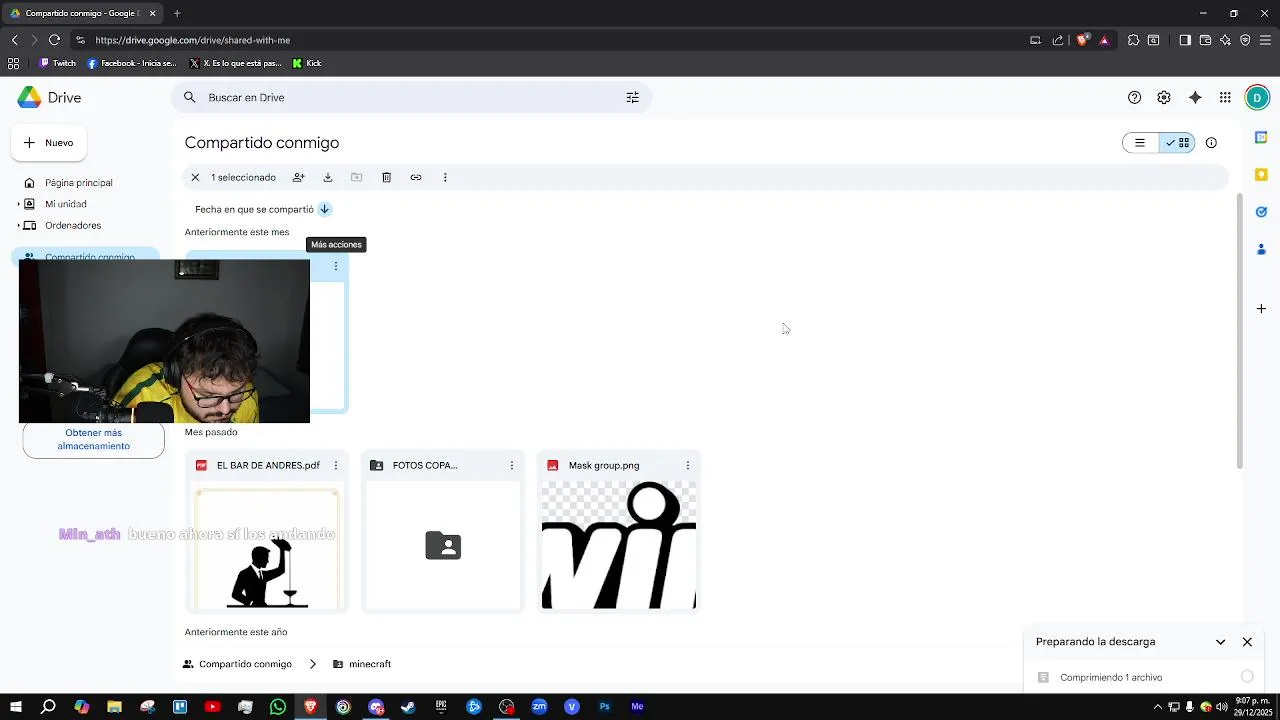The width and height of the screenshot is (1280, 720).
Task: Click the download progress spinner circle
Action: click(x=1247, y=677)
